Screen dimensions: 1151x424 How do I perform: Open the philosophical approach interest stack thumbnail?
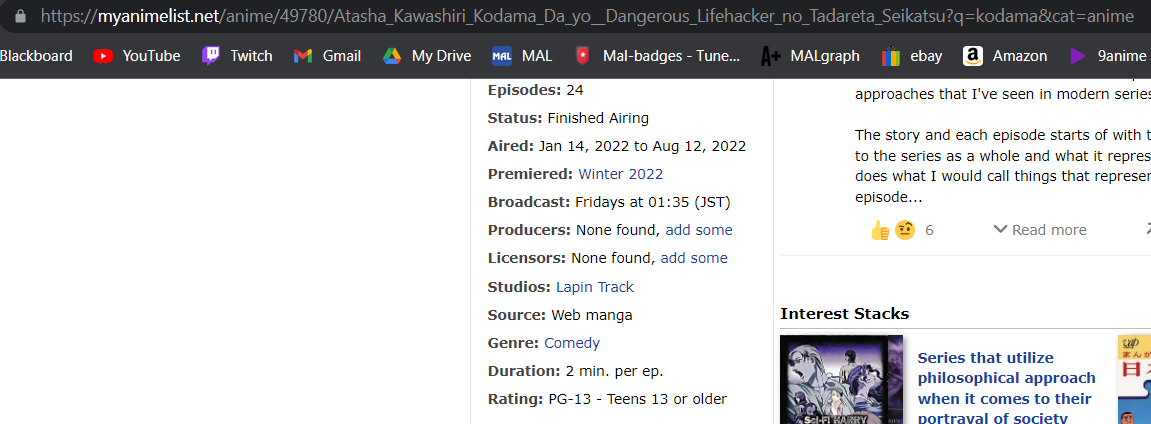click(841, 380)
